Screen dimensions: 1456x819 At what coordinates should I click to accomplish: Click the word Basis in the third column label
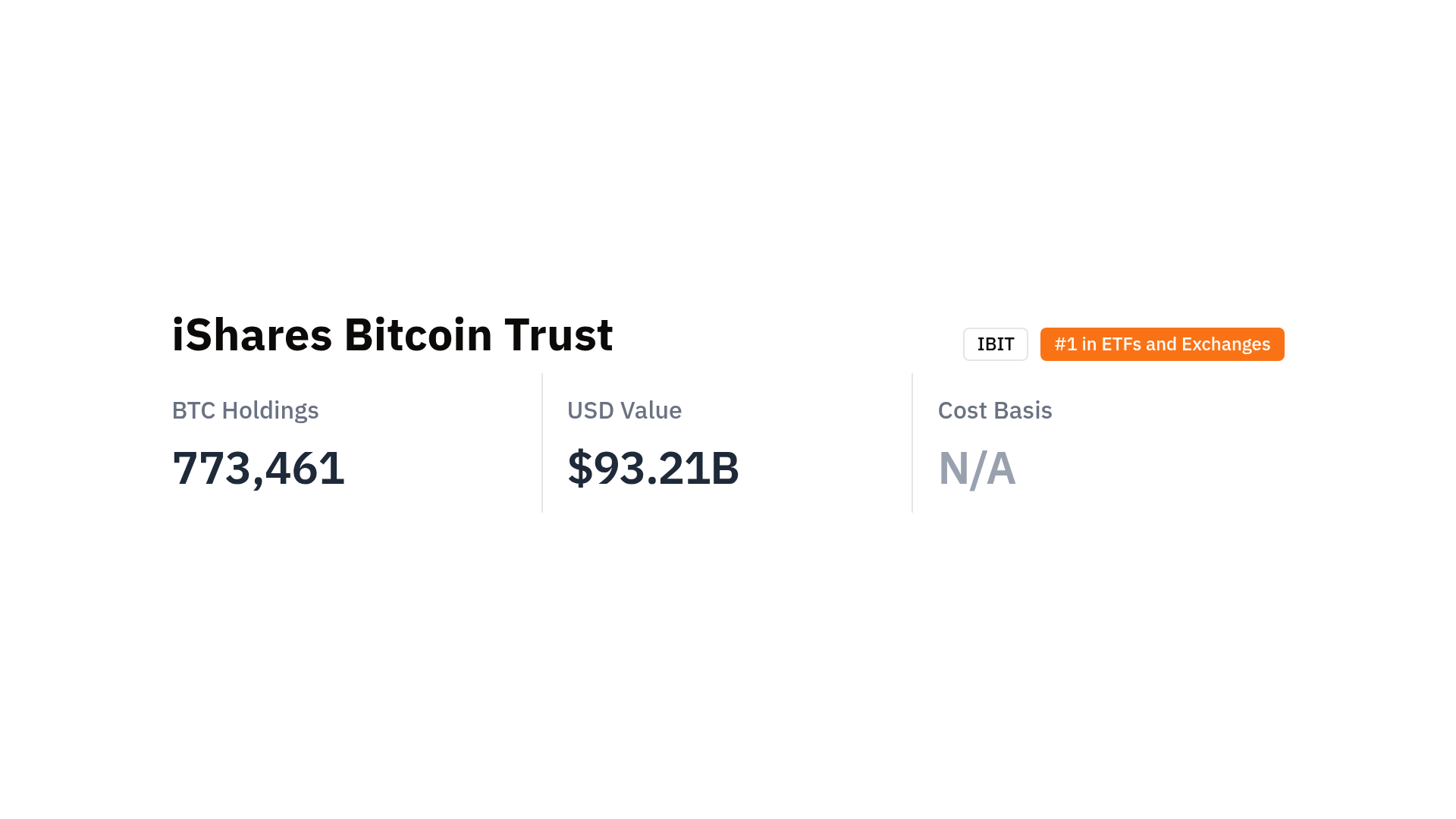point(1023,410)
